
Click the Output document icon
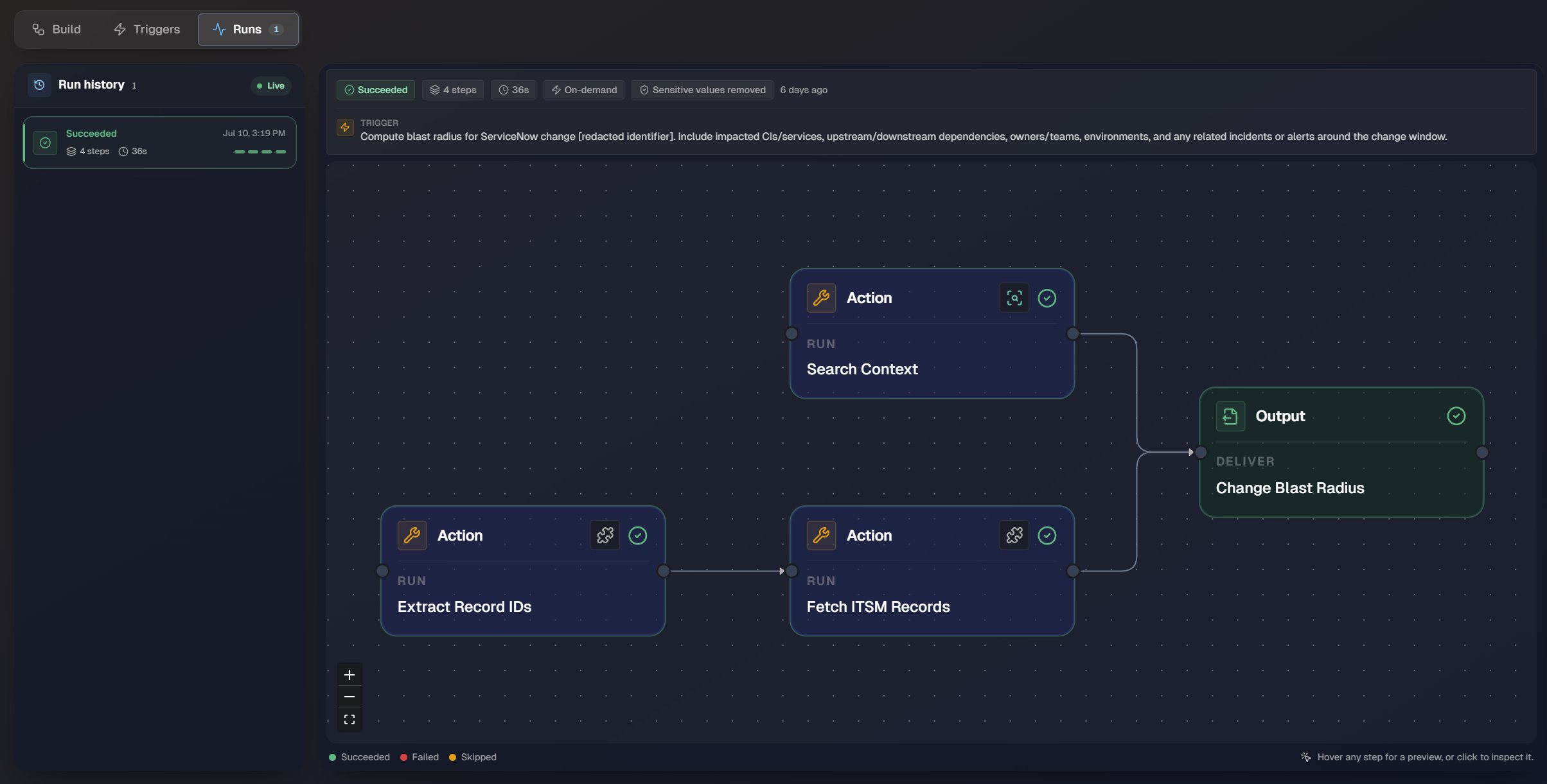[1230, 416]
